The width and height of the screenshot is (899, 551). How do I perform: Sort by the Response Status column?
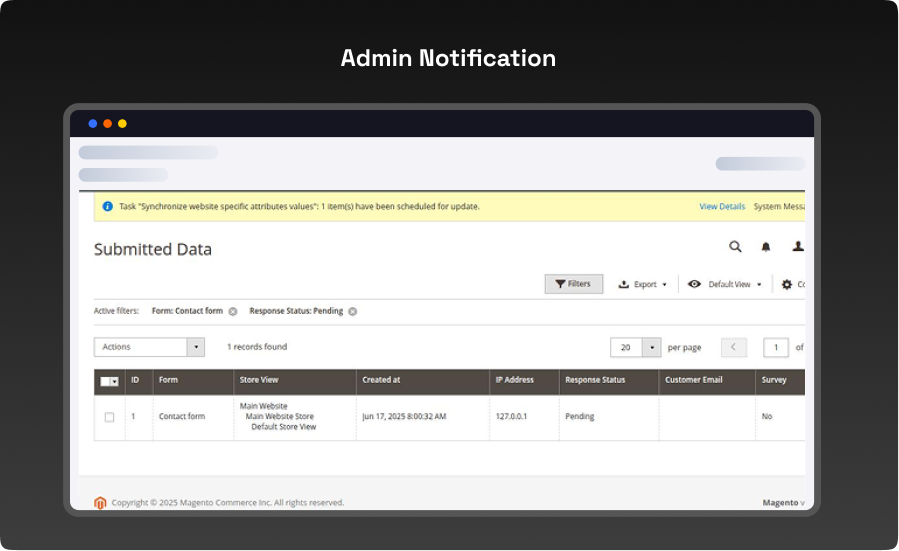(x=595, y=380)
